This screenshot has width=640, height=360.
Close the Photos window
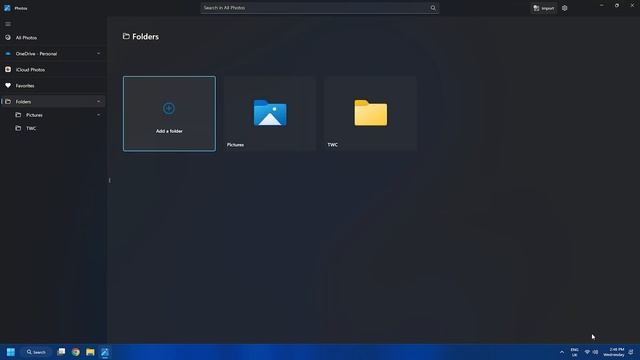[632, 6]
